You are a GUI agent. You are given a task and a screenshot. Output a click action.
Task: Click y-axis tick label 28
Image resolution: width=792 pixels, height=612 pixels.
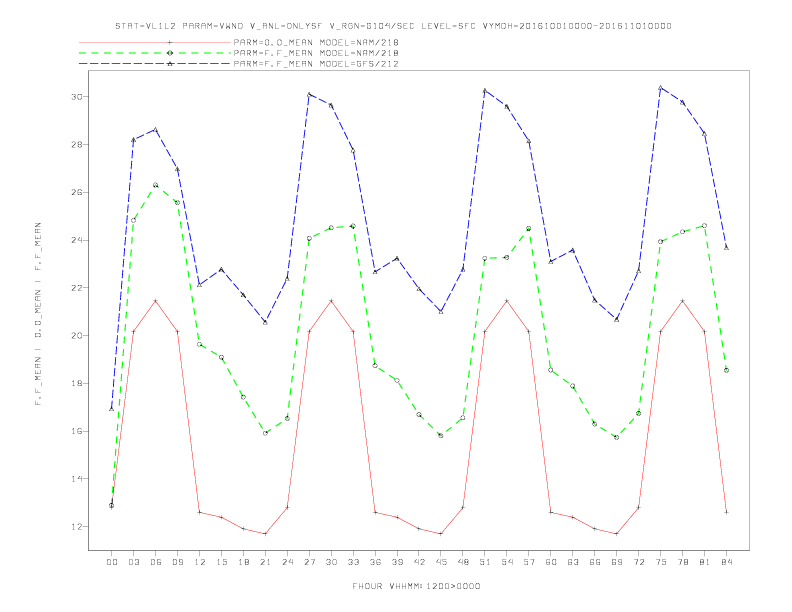click(76, 144)
